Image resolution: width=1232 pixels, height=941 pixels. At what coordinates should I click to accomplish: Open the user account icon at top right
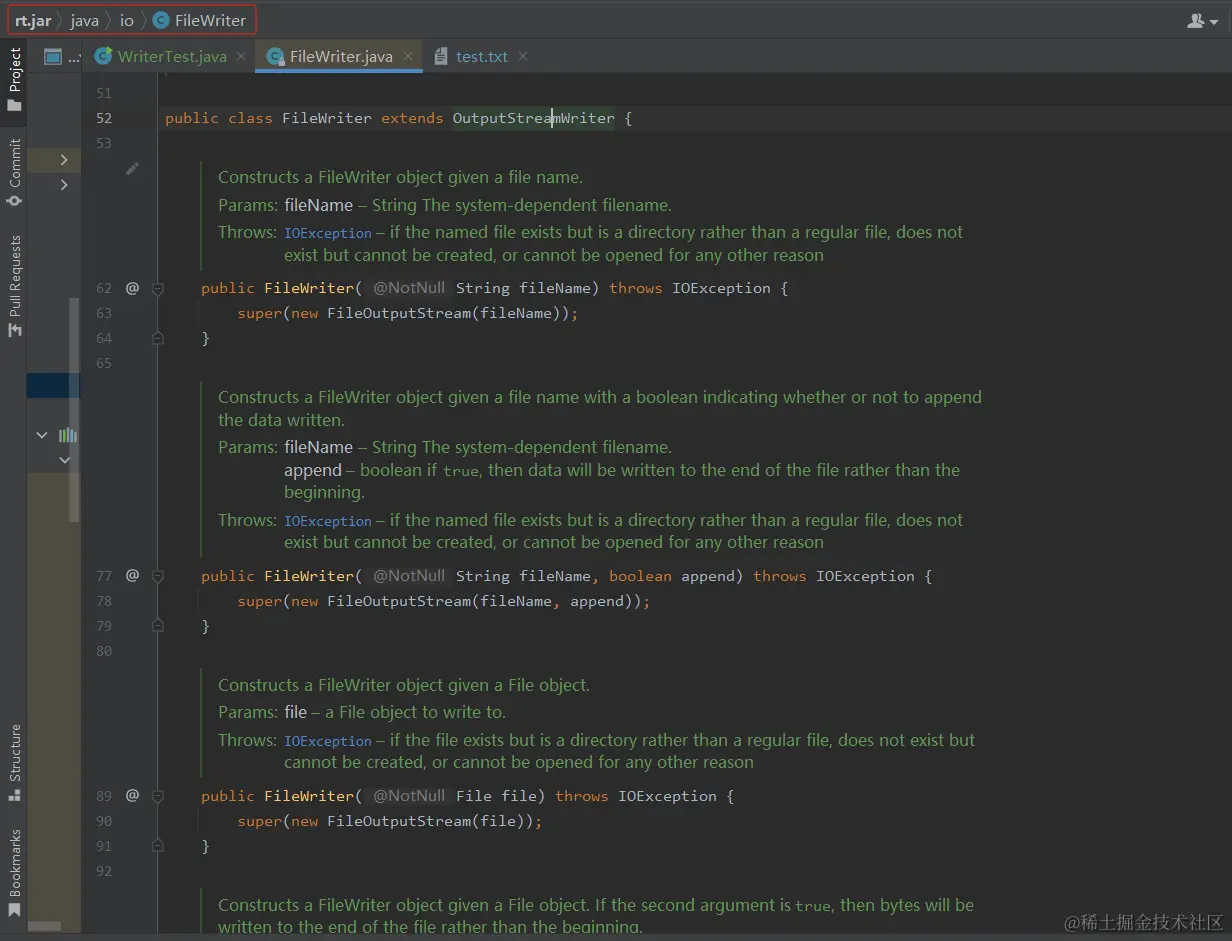1200,20
